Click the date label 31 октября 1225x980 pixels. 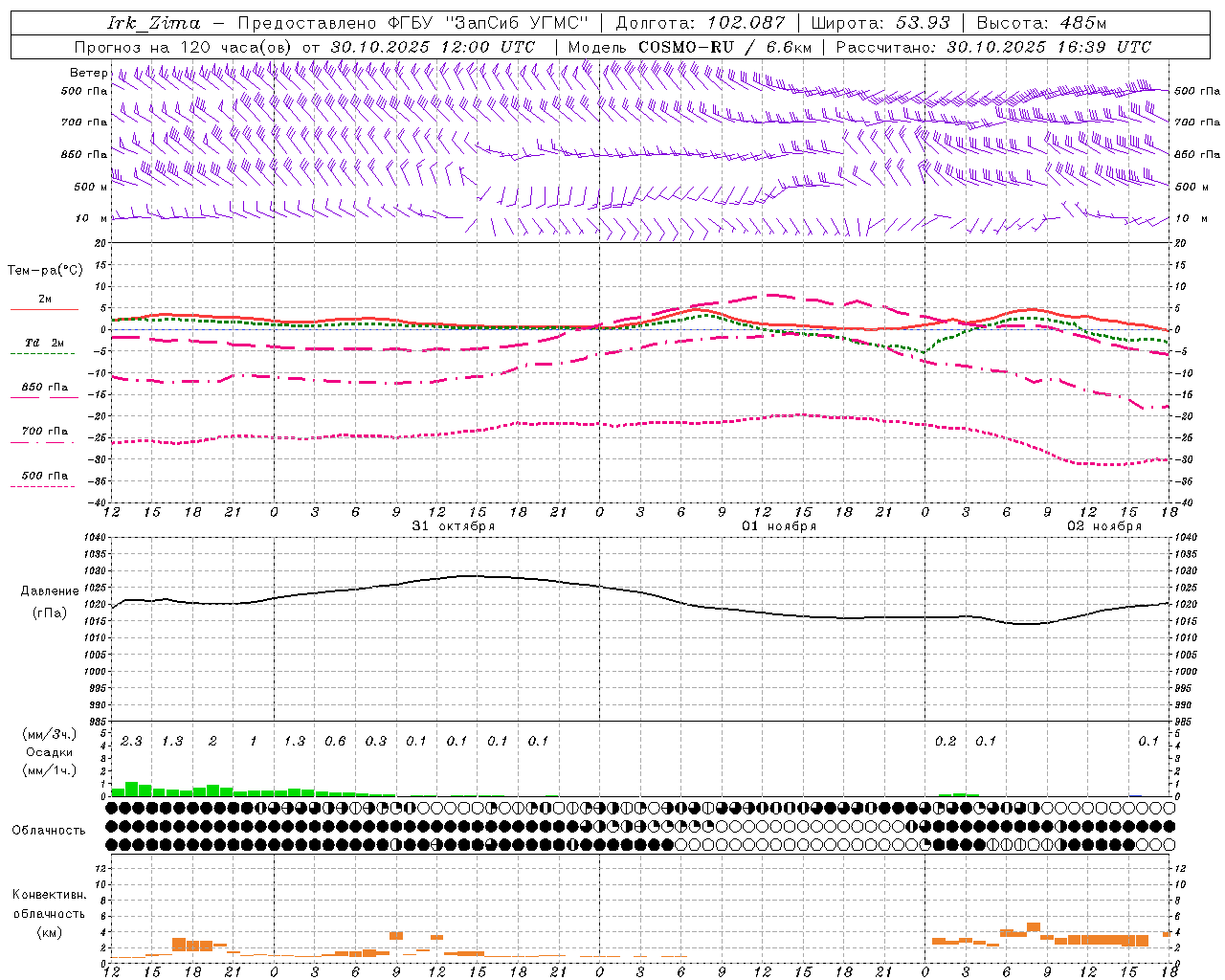(454, 526)
